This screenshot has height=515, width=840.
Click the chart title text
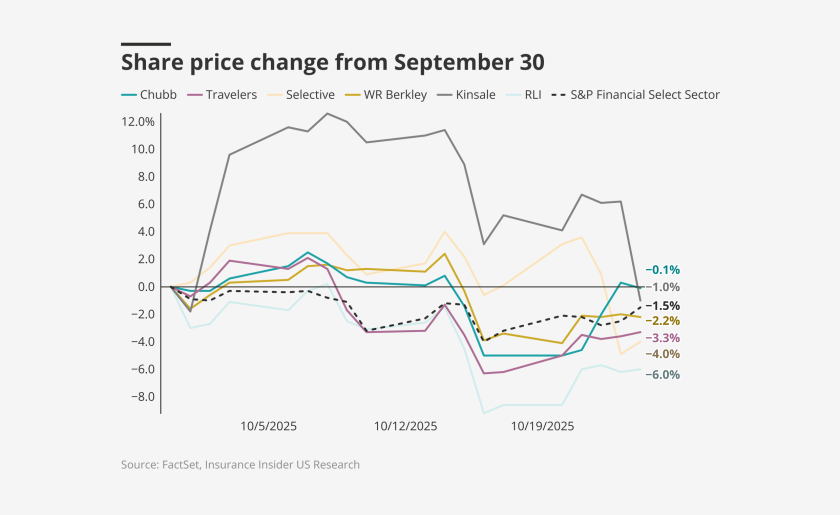click(x=333, y=62)
